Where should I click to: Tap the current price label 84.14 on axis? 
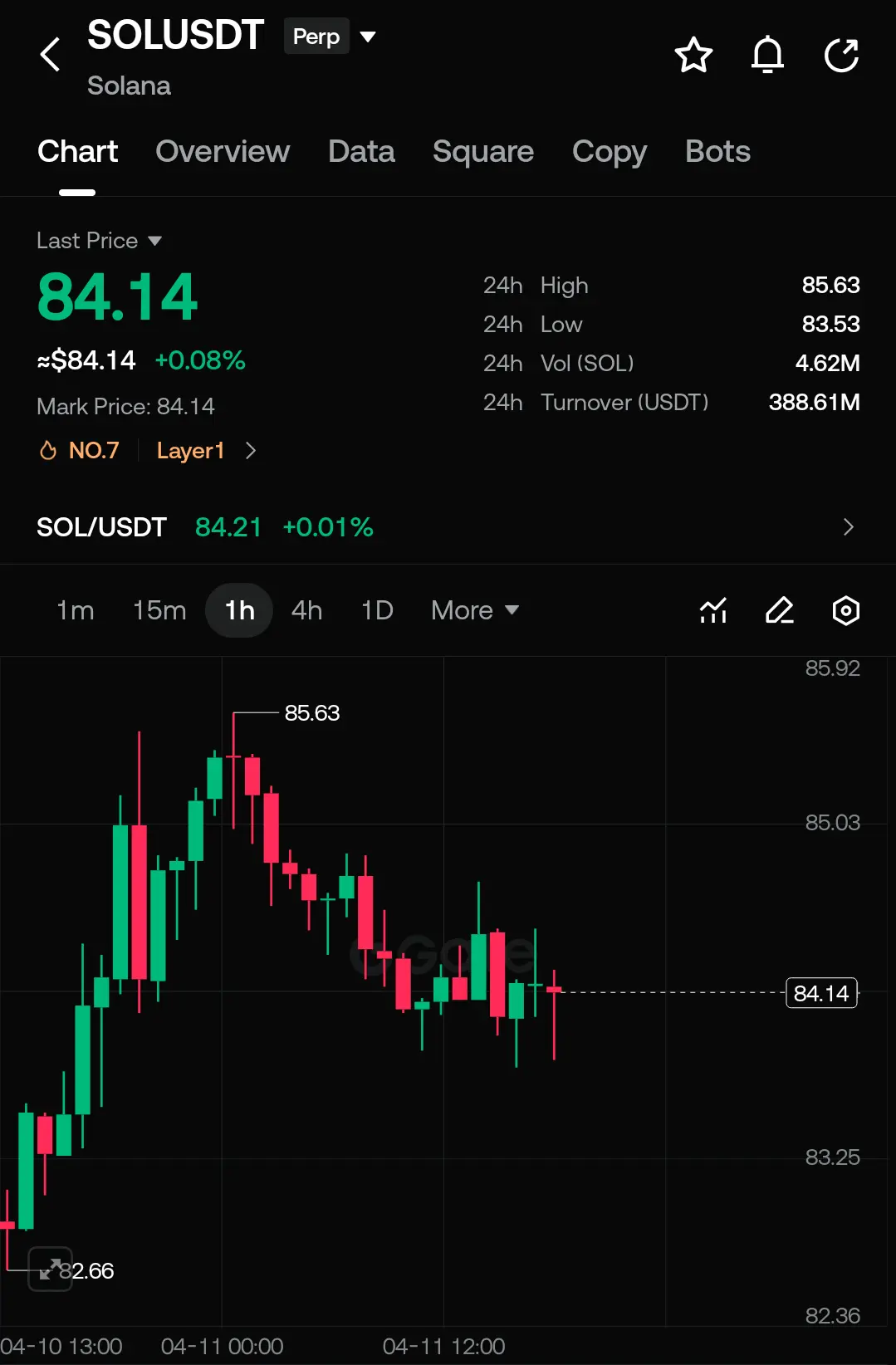tap(821, 993)
